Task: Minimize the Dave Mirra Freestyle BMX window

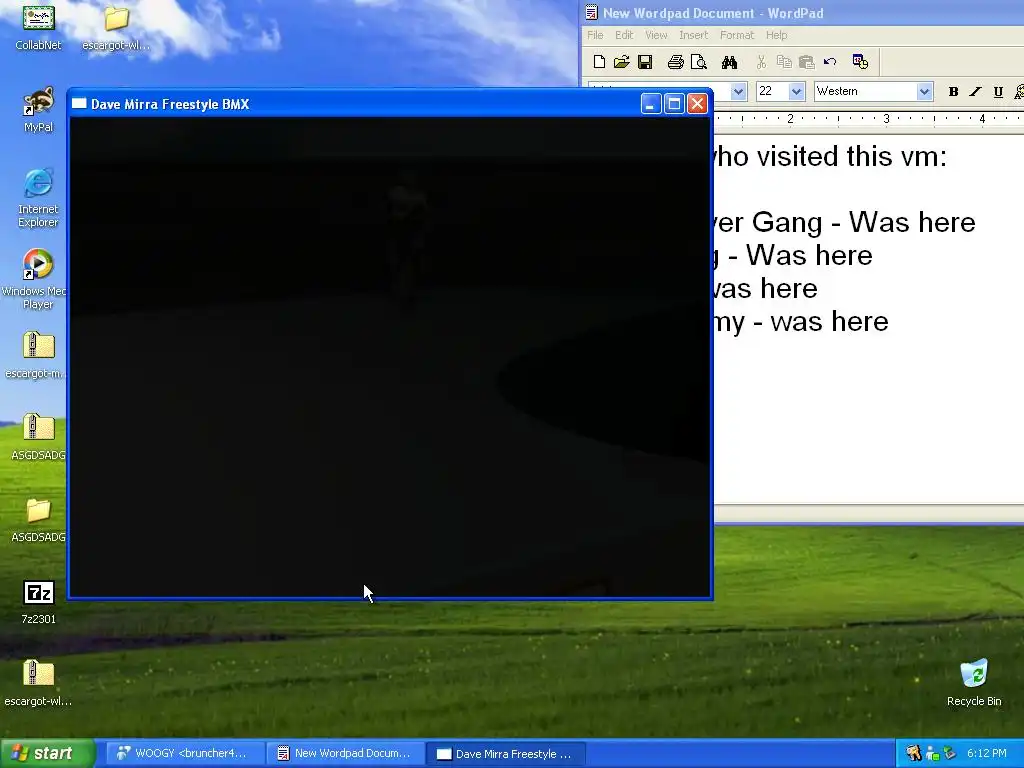Action: click(x=650, y=104)
